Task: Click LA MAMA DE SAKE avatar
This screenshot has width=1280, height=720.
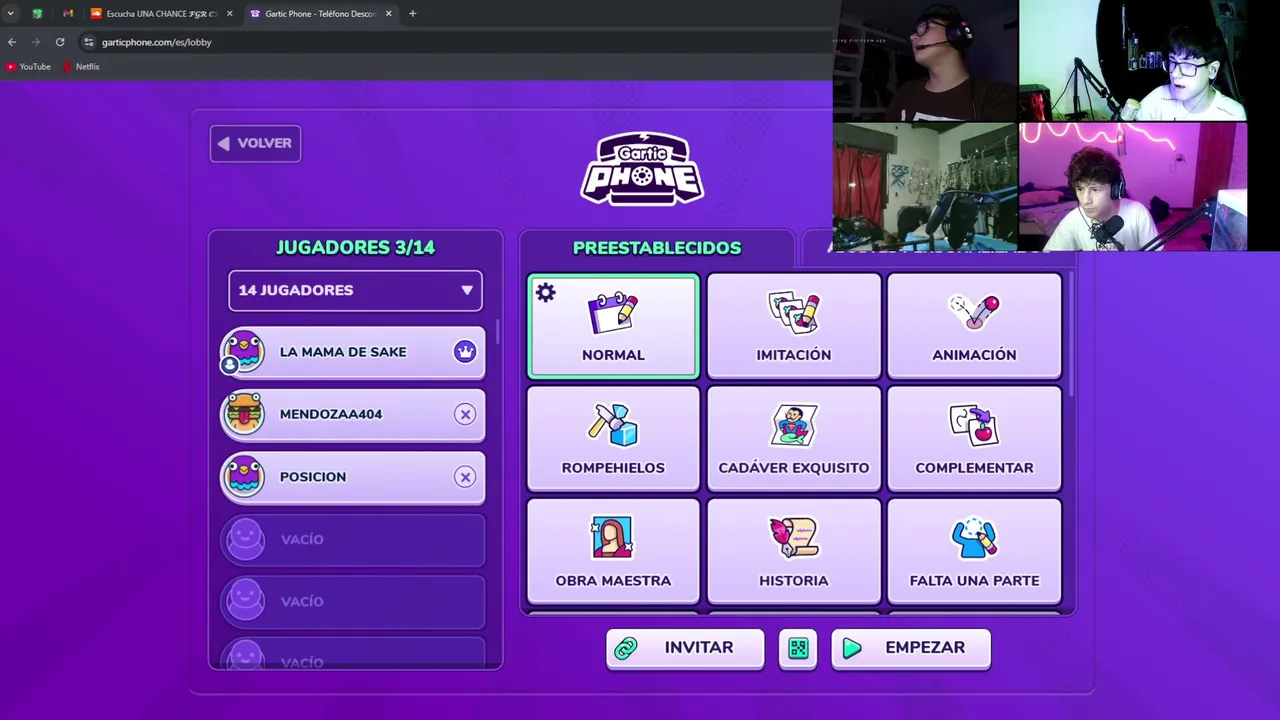Action: point(244,352)
